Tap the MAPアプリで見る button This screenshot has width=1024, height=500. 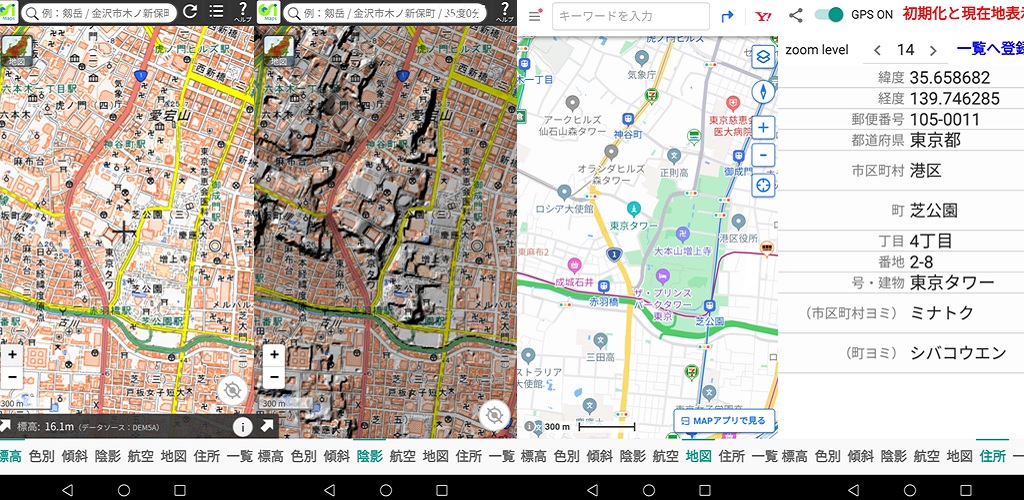[x=724, y=420]
